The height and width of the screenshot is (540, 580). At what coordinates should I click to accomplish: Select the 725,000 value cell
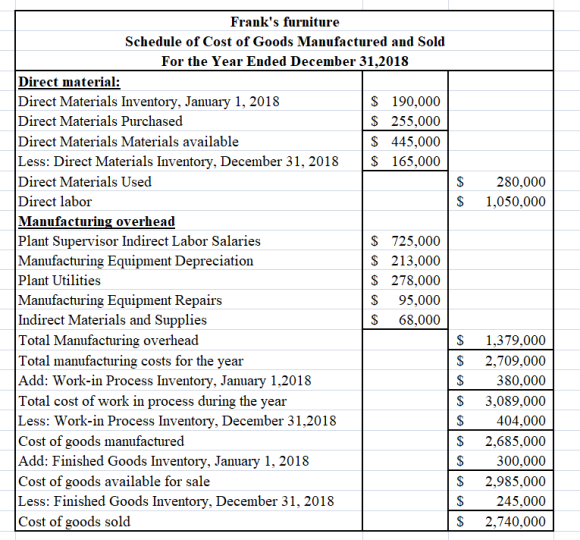(x=405, y=241)
